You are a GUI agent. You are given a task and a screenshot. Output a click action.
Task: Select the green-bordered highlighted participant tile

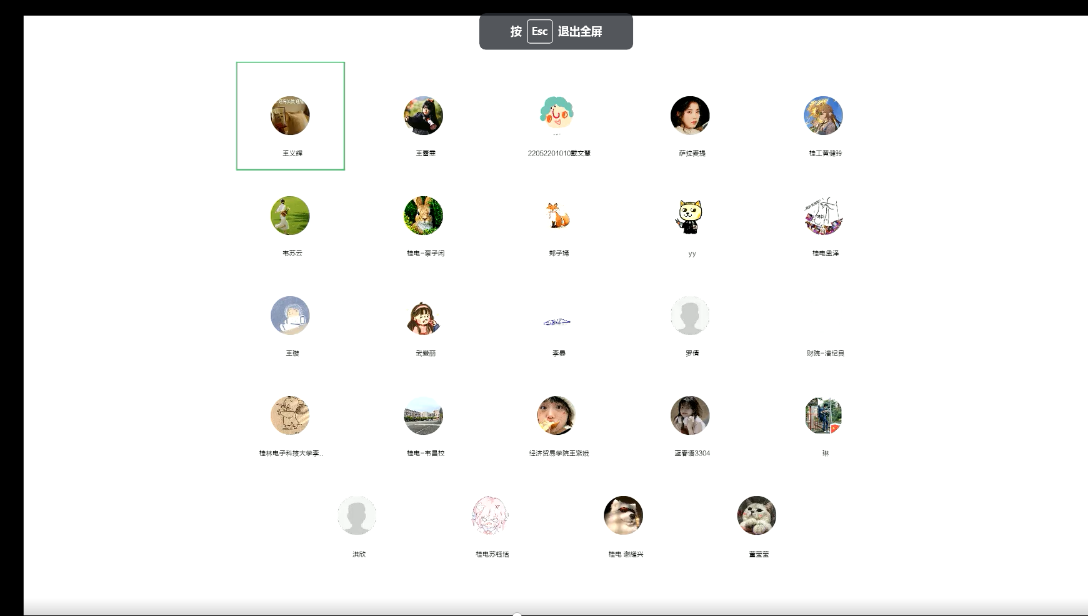(290, 116)
